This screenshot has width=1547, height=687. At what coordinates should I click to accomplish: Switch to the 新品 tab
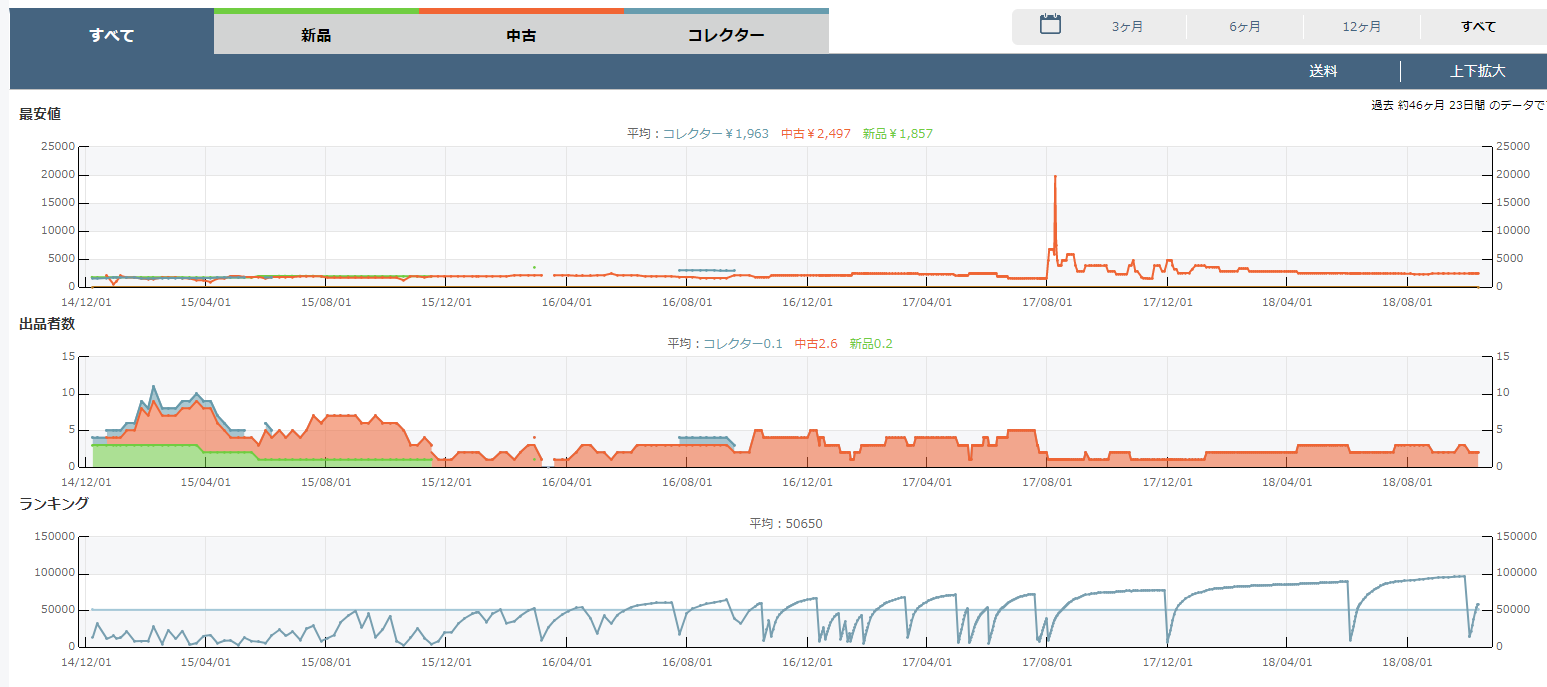(316, 35)
